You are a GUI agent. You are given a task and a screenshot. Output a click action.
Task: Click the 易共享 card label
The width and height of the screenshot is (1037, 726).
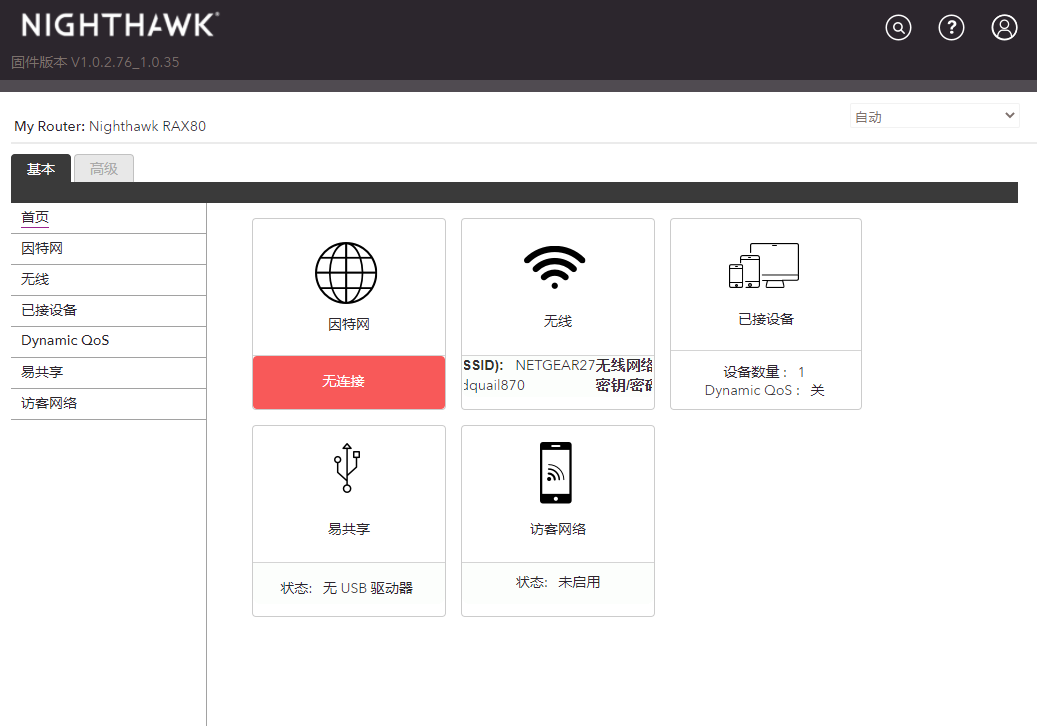pyautogui.click(x=349, y=529)
